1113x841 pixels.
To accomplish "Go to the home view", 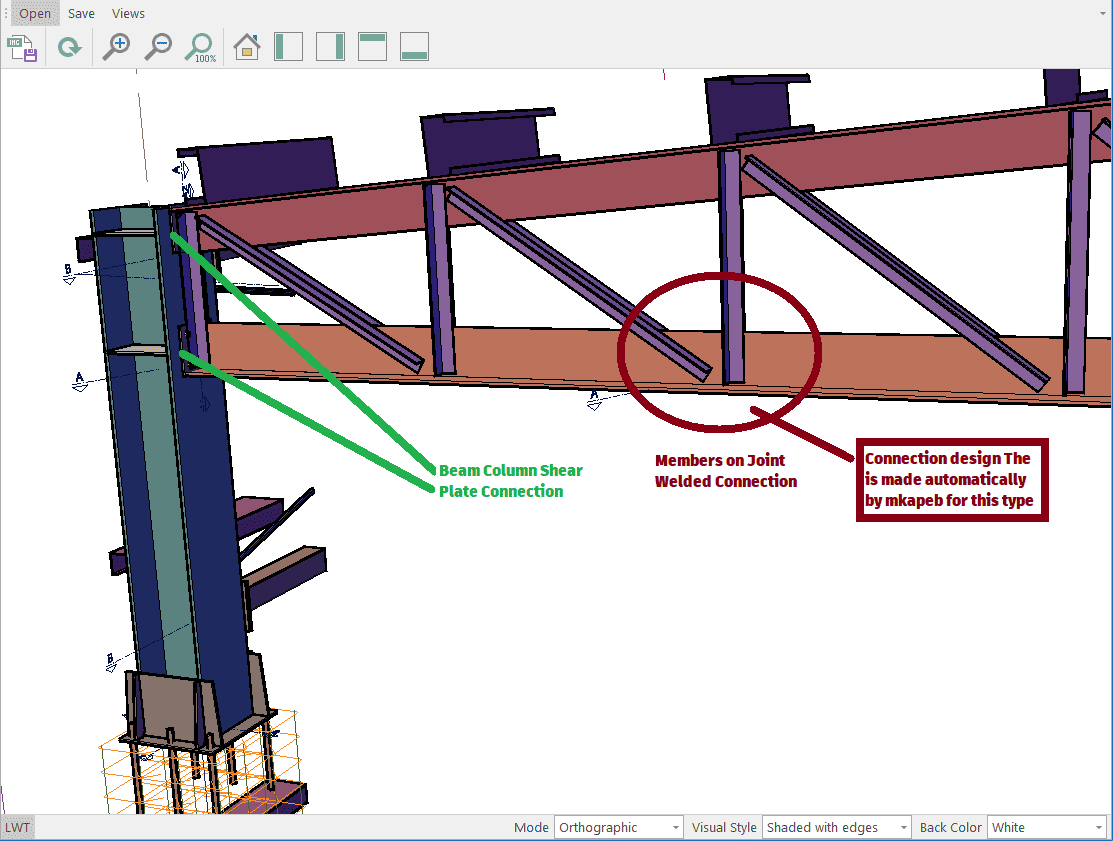I will pyautogui.click(x=247, y=47).
